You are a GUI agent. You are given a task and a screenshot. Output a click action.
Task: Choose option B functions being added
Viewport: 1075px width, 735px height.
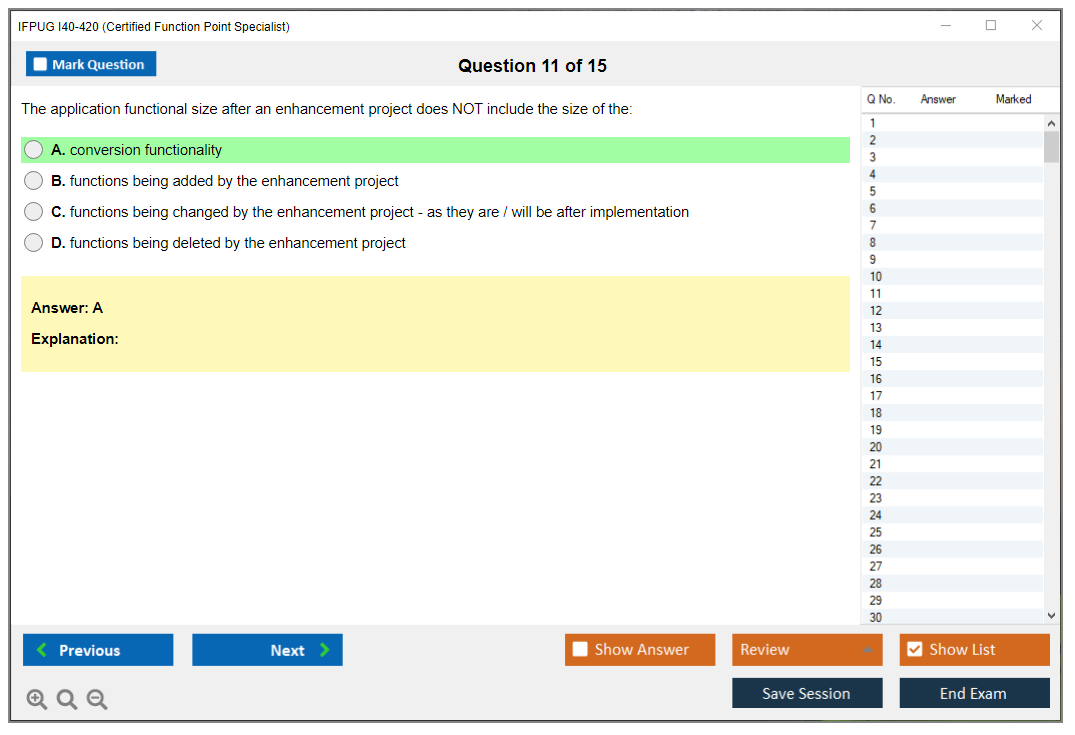tap(34, 181)
